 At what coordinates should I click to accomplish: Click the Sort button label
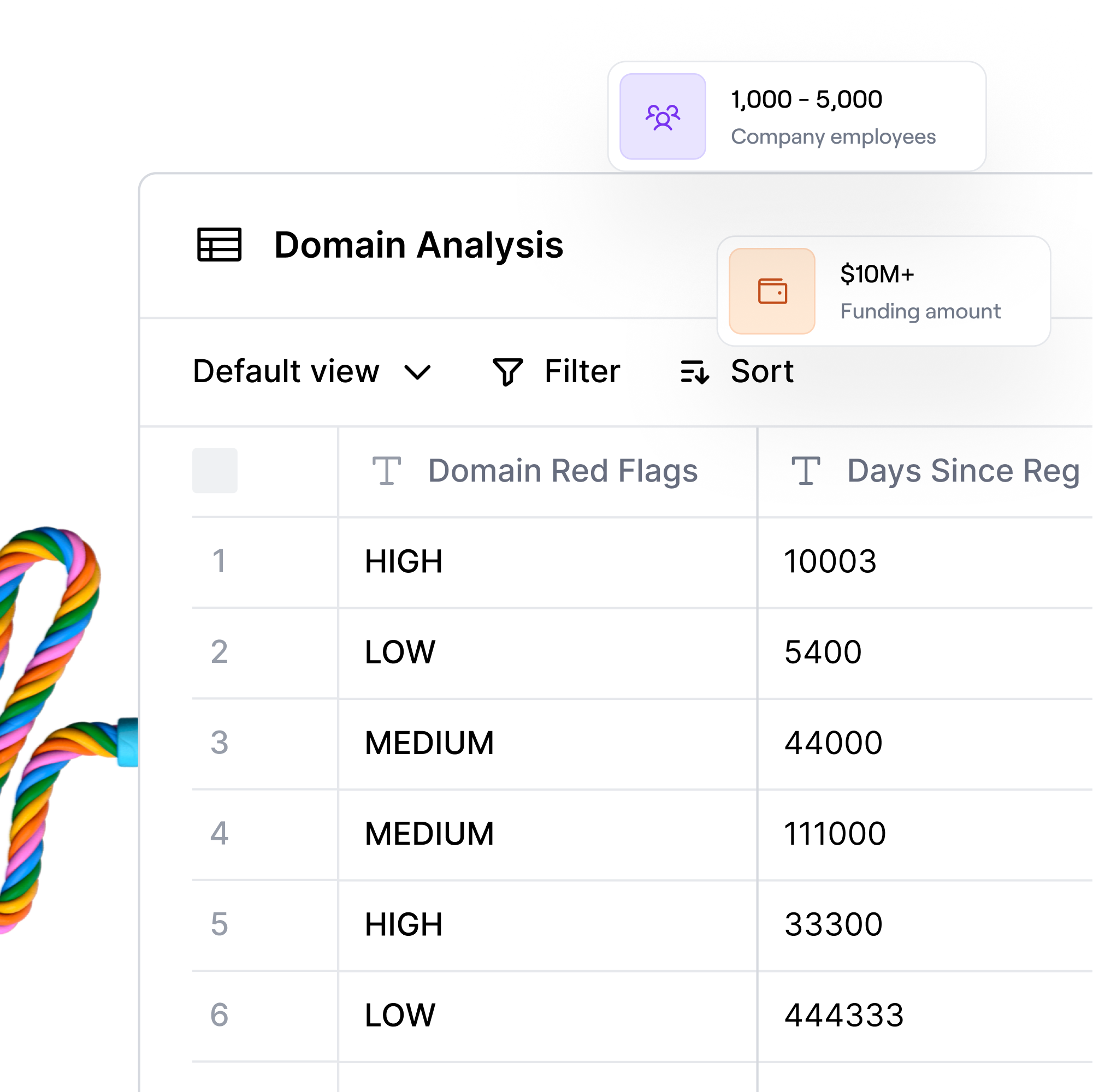(x=762, y=371)
